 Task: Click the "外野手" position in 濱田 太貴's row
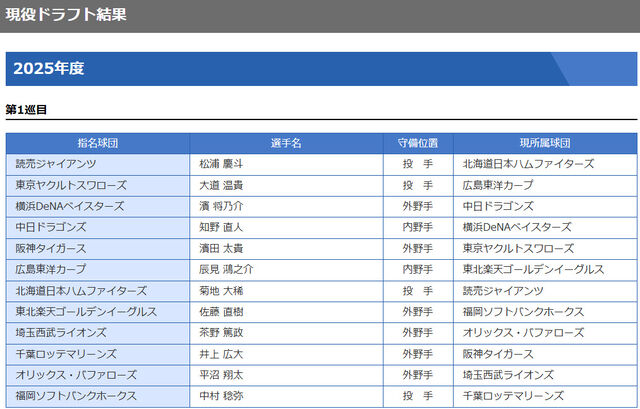418,249
